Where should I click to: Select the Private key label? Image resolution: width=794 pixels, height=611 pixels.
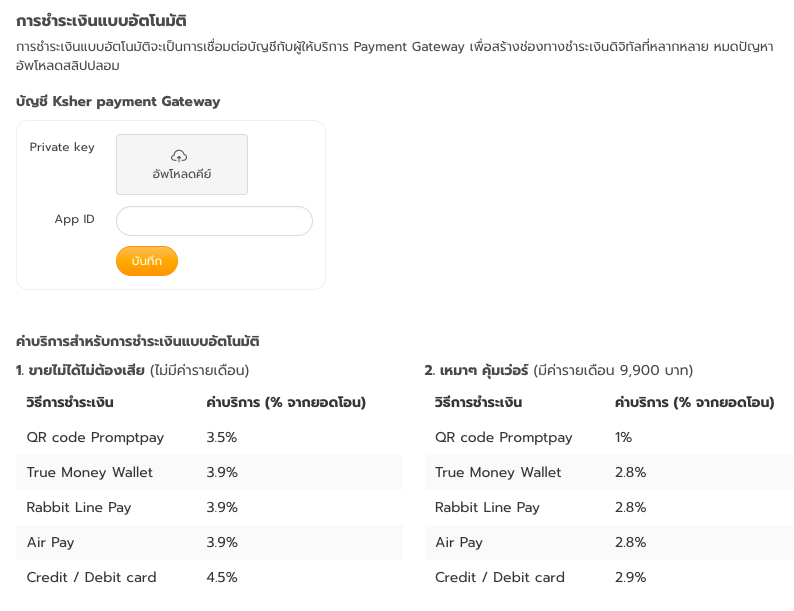pos(62,147)
